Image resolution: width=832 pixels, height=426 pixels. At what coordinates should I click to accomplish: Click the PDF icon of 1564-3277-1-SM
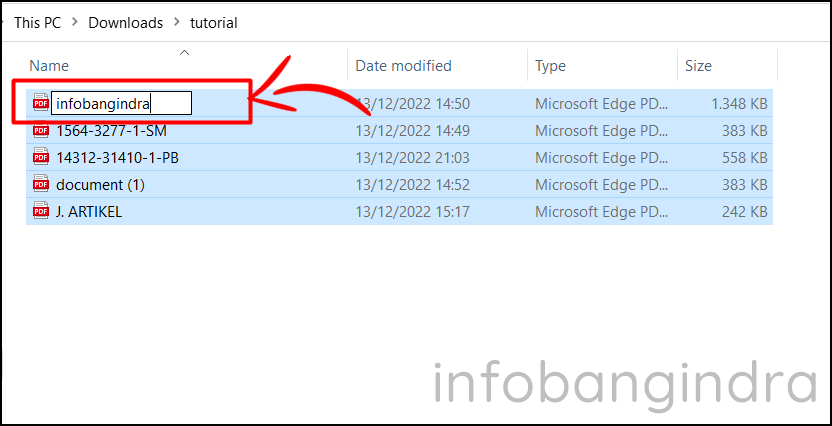40,131
